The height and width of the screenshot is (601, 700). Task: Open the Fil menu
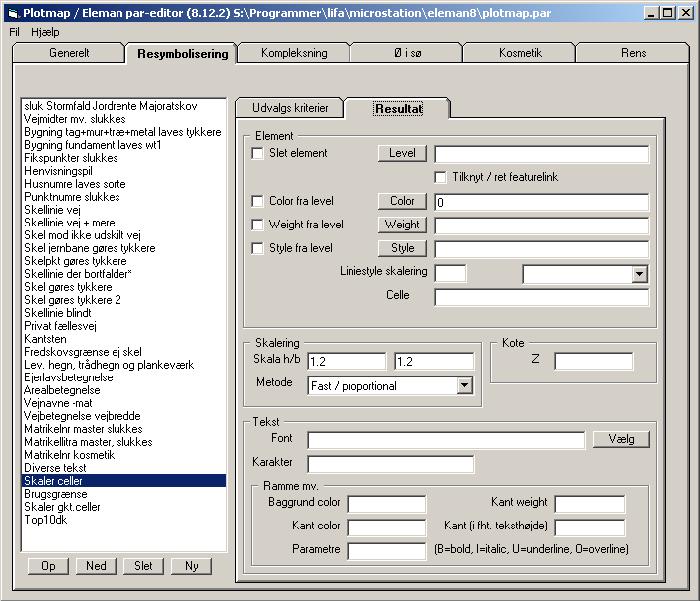click(x=14, y=32)
